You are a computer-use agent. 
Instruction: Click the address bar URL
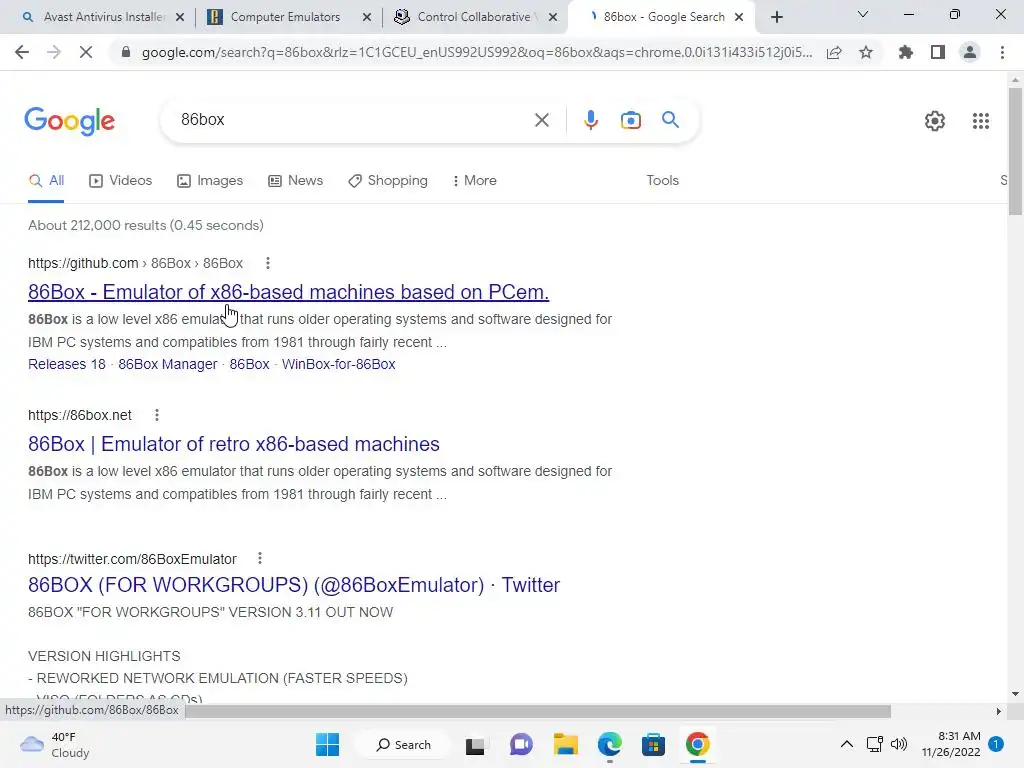pos(477,52)
